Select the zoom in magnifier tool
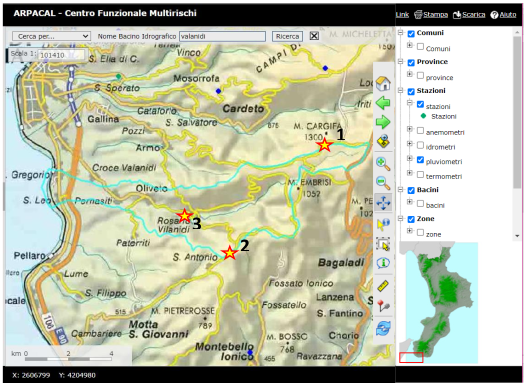The image size is (525, 387). point(383,164)
